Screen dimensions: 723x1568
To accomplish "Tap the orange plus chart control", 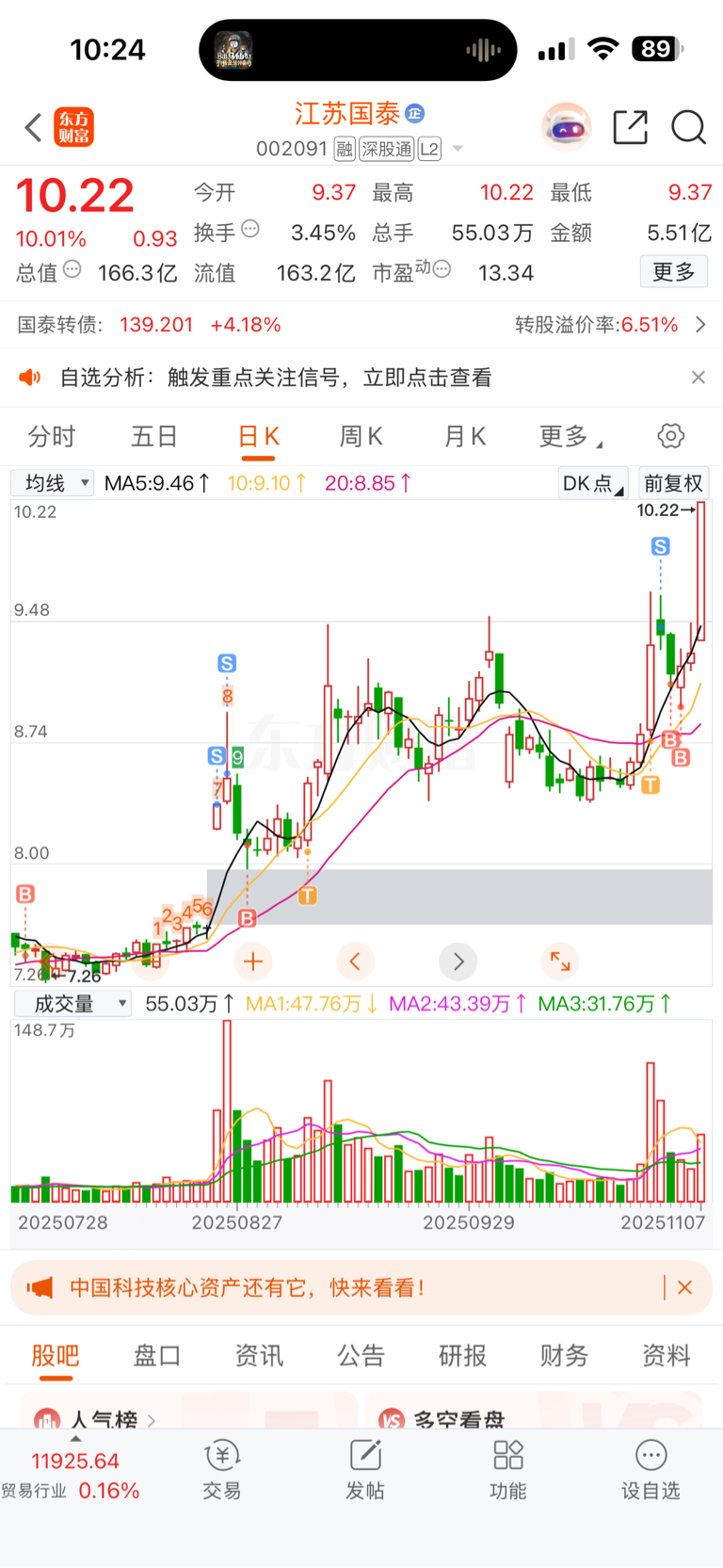I will (x=252, y=962).
